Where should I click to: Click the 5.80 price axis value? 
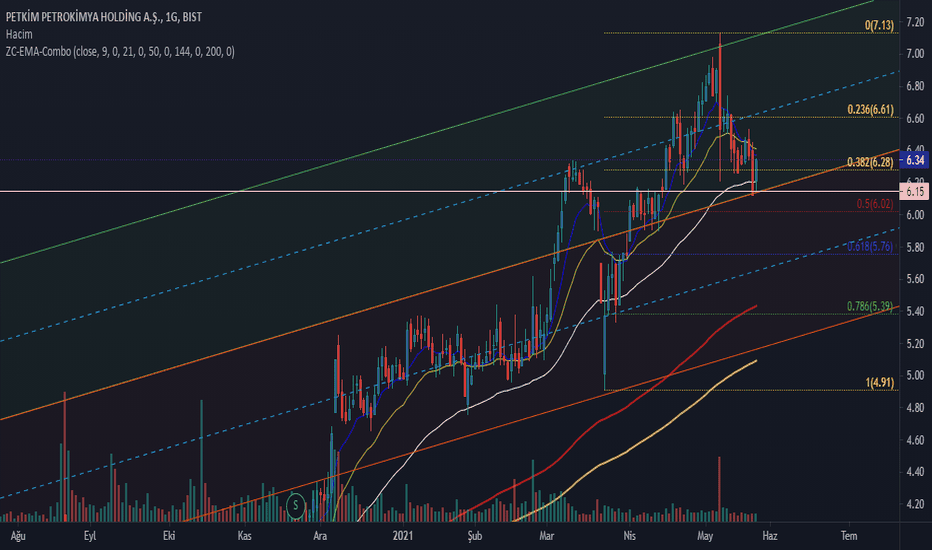(x=915, y=247)
